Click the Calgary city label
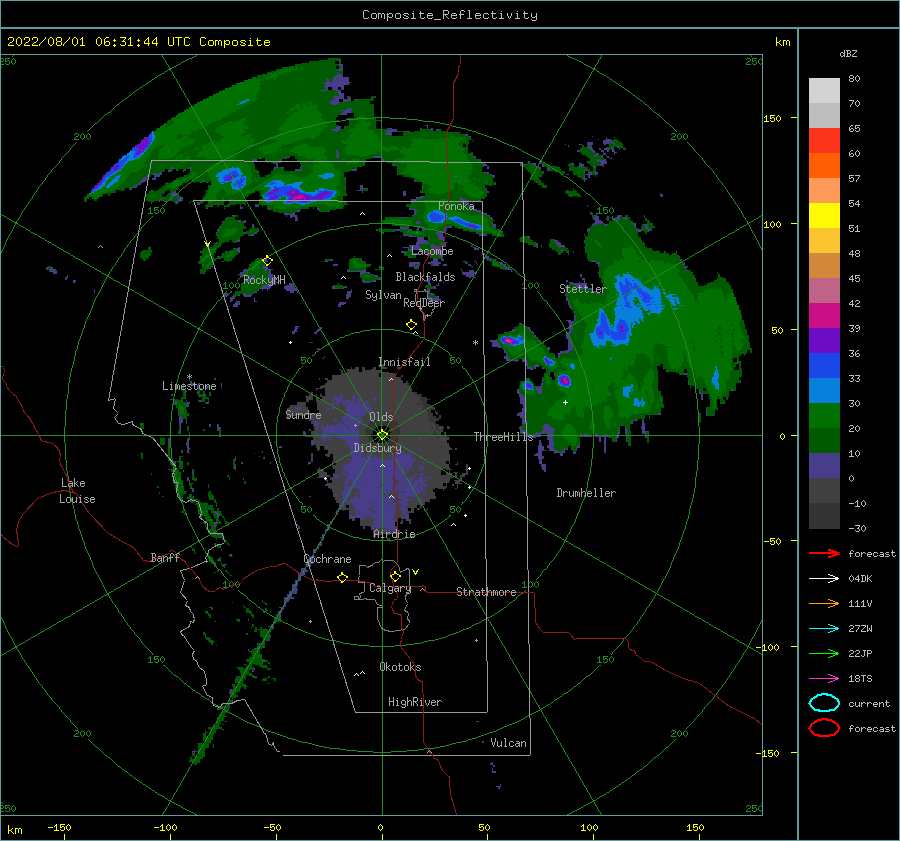 [390, 588]
